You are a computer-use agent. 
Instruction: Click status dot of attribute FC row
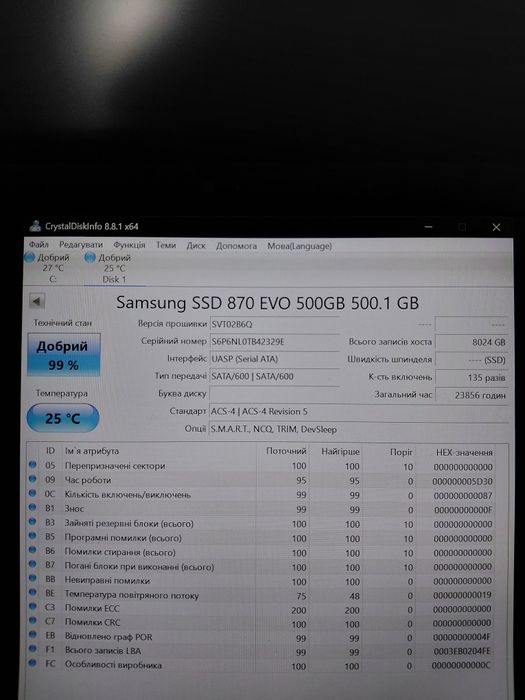click(32, 663)
